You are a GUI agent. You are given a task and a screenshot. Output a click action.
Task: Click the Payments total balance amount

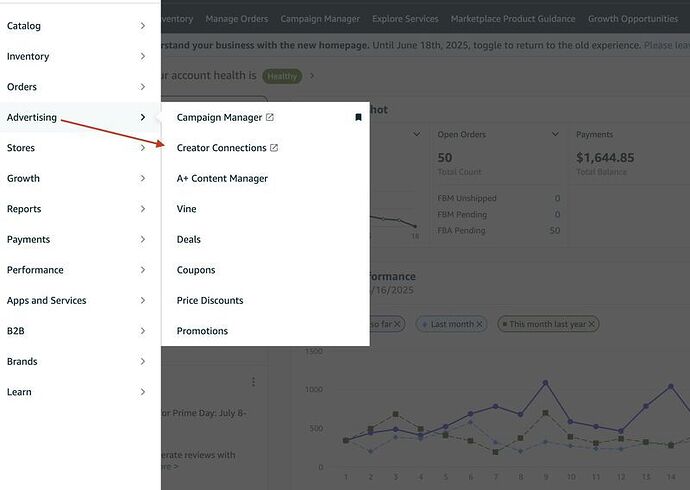(x=605, y=157)
